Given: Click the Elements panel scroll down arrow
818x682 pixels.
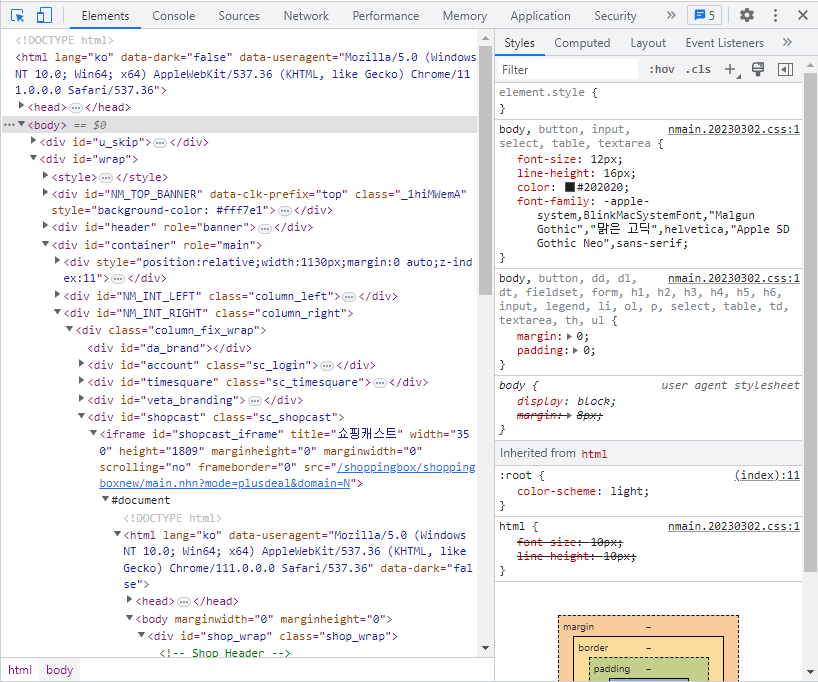Looking at the screenshot, I should click(485, 648).
